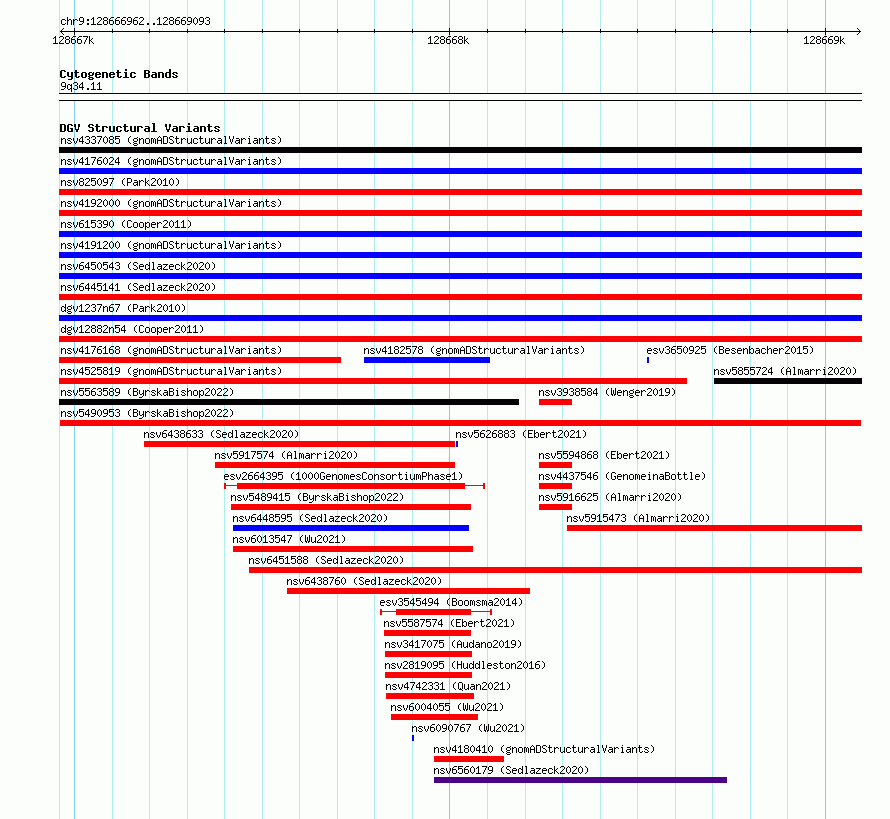Open the nsv825097 (Park2010) variant
Viewport: 890px width, 819px height.
[x=120, y=182]
